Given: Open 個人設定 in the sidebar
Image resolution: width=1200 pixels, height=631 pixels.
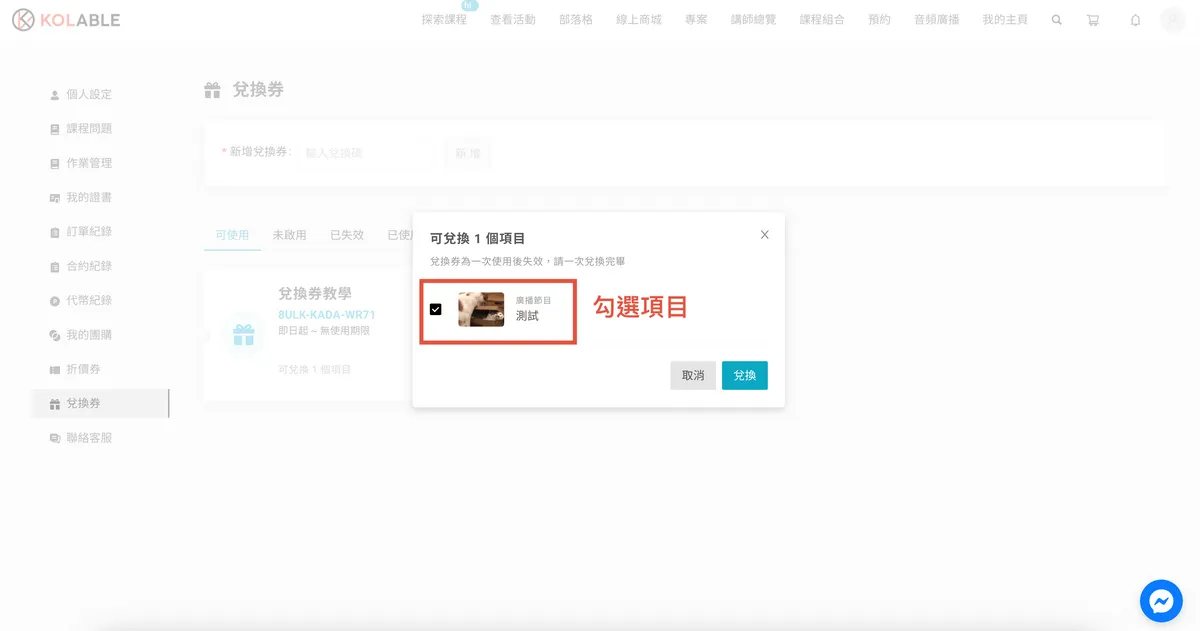Looking at the screenshot, I should pyautogui.click(x=89, y=95).
